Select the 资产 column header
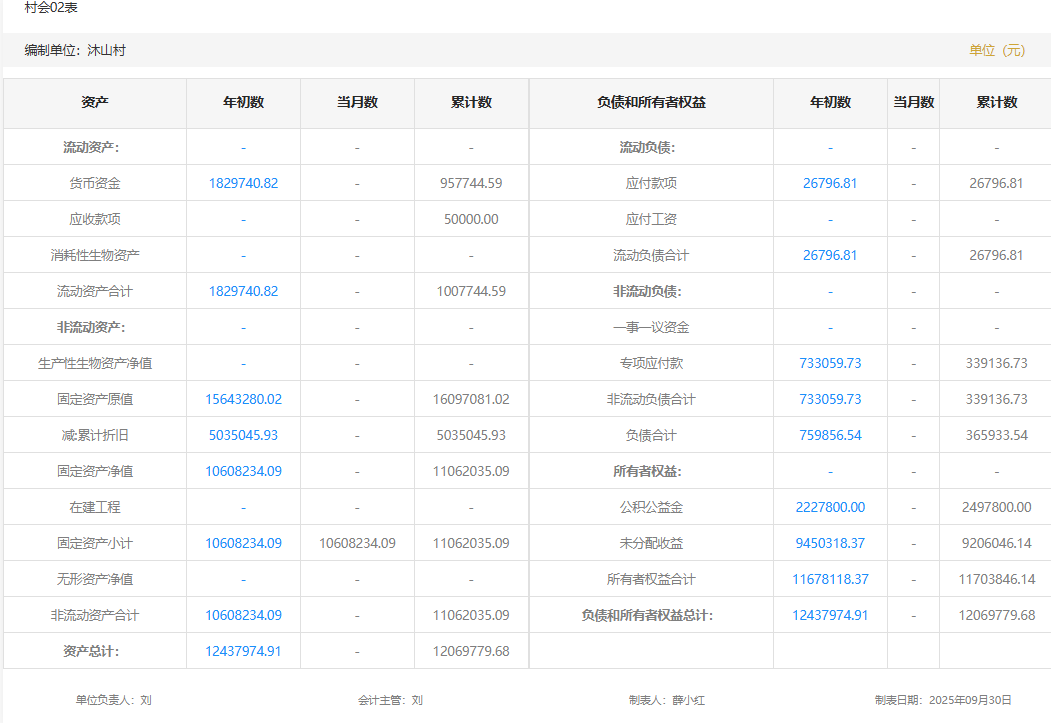This screenshot has height=723, width=1051. (x=95, y=102)
